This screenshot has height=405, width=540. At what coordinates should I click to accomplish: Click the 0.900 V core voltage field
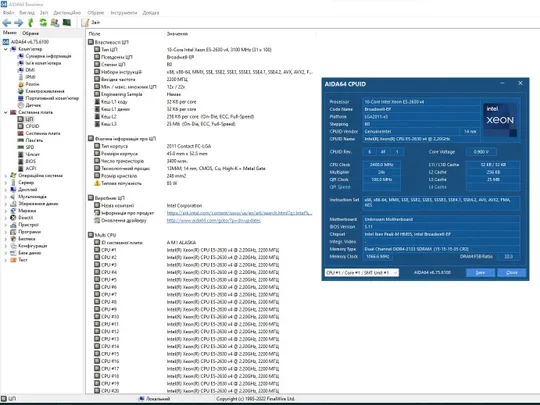(x=481, y=152)
